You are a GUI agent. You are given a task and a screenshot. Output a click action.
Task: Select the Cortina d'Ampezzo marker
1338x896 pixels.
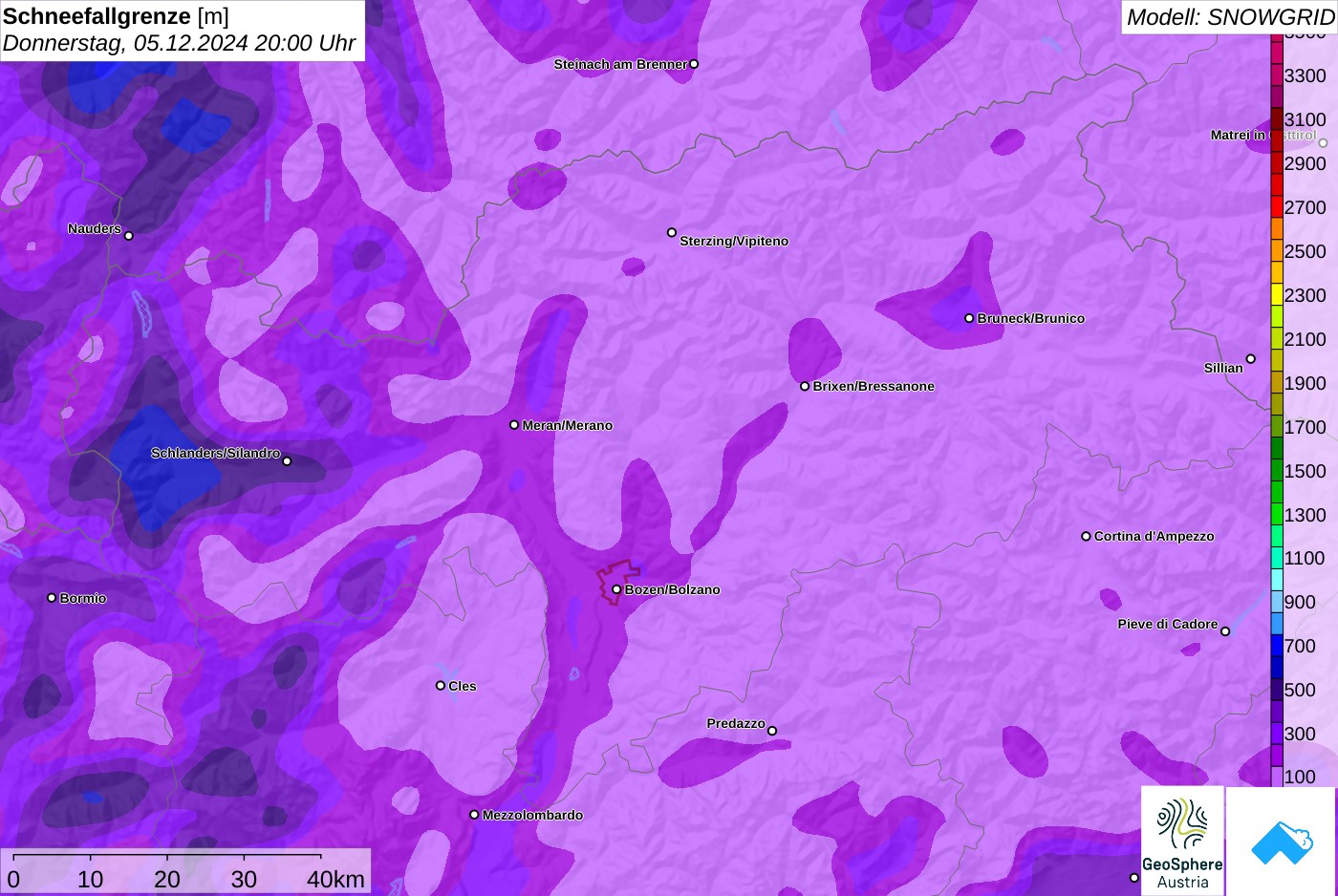1086,536
